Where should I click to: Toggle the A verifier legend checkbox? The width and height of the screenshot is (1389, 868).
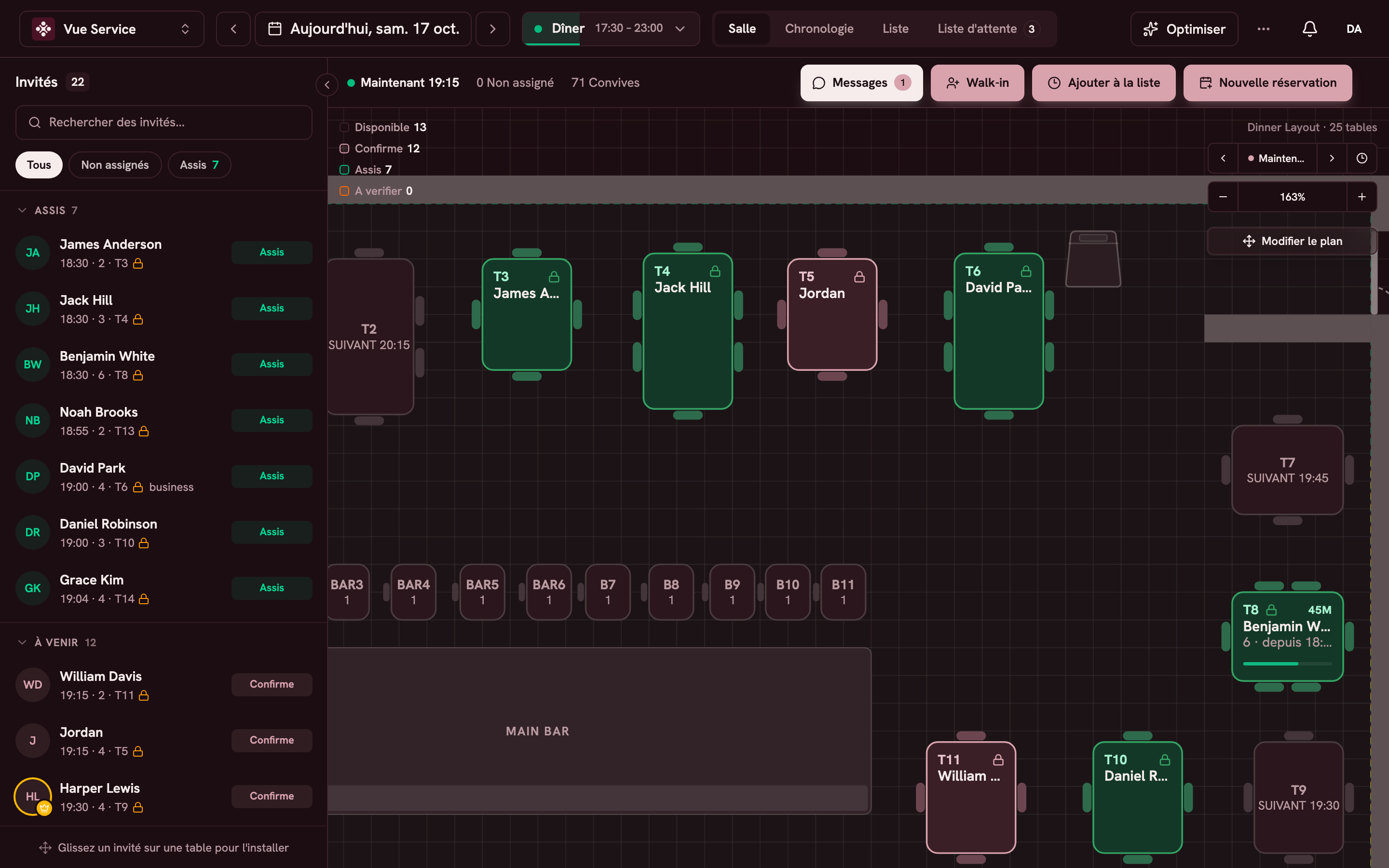point(344,191)
